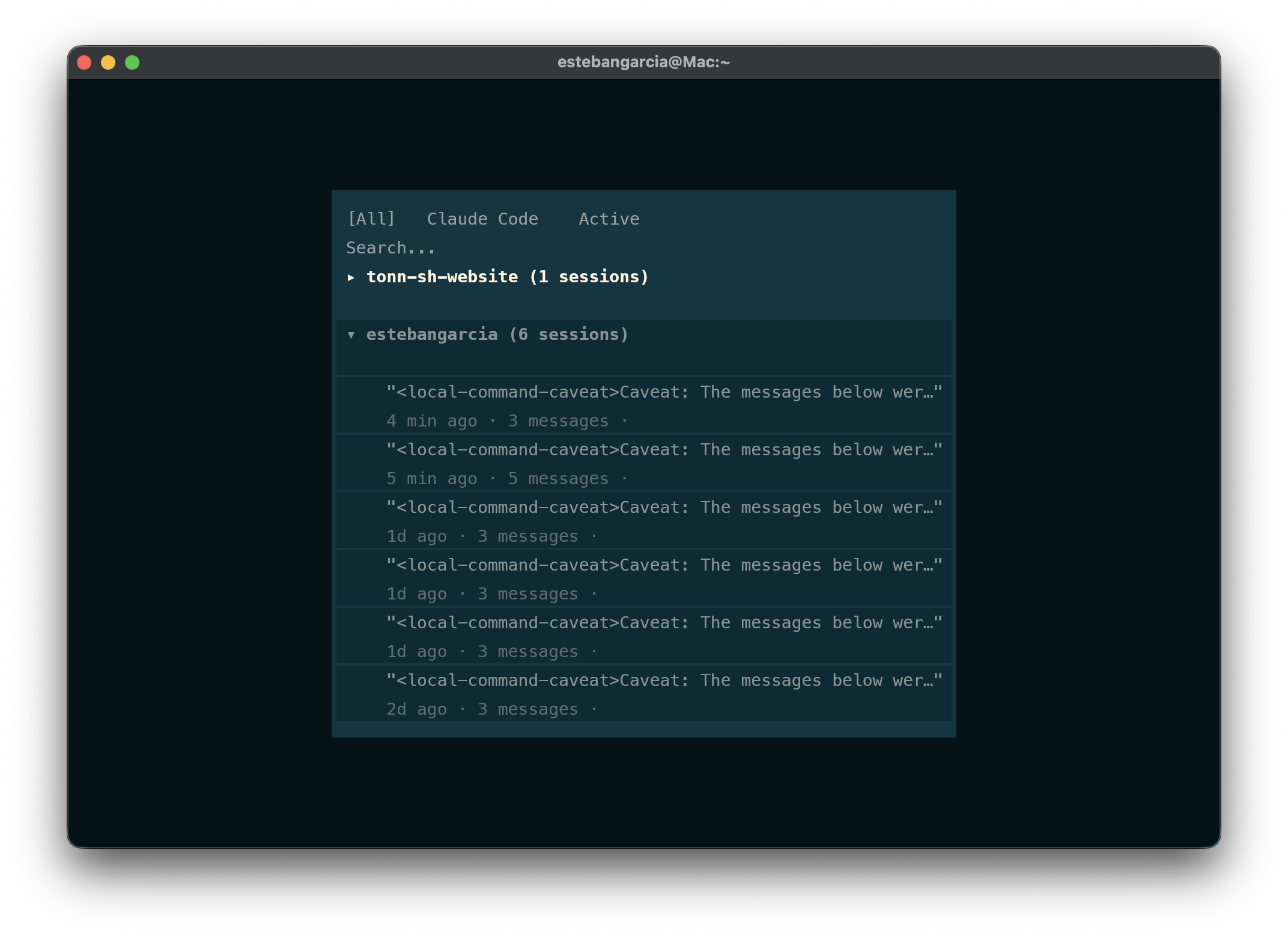This screenshot has width=1288, height=937.
Task: Click the 3 messages label on newest session
Action: tap(559, 420)
